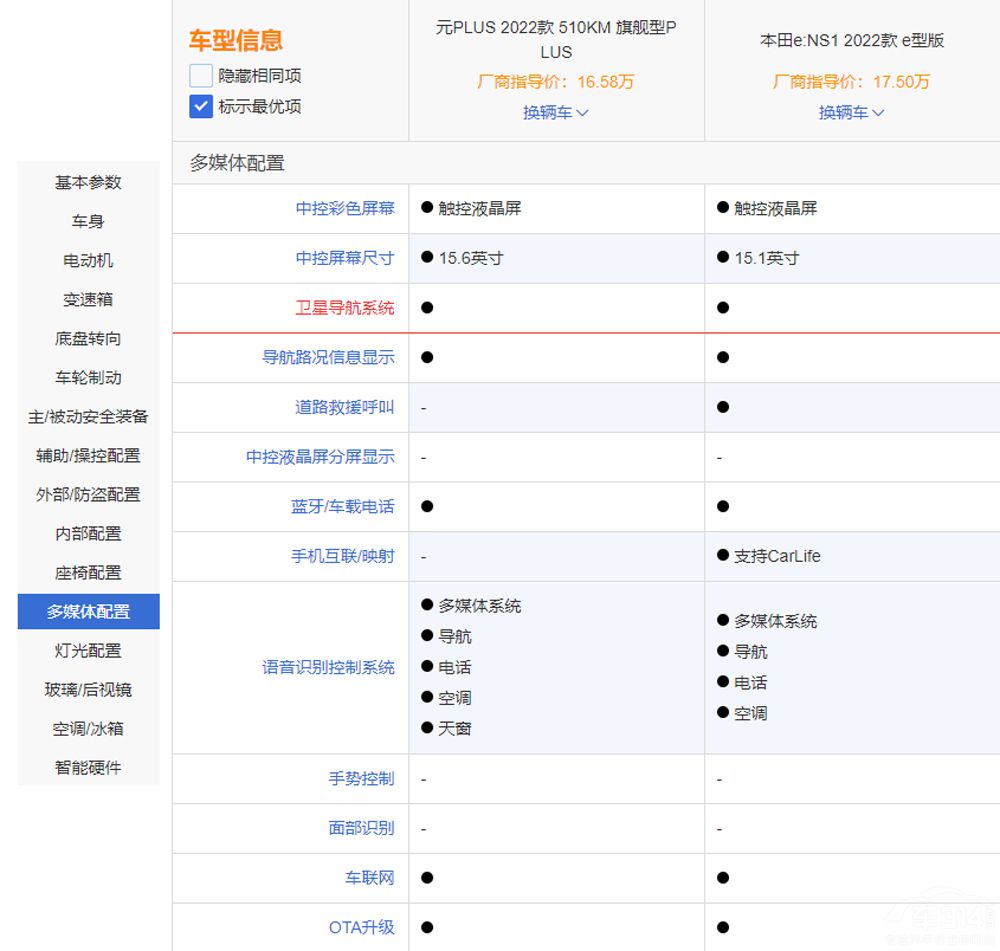1000x951 pixels.
Task: Open the 卫星导航系统 red link
Action: (x=345, y=308)
